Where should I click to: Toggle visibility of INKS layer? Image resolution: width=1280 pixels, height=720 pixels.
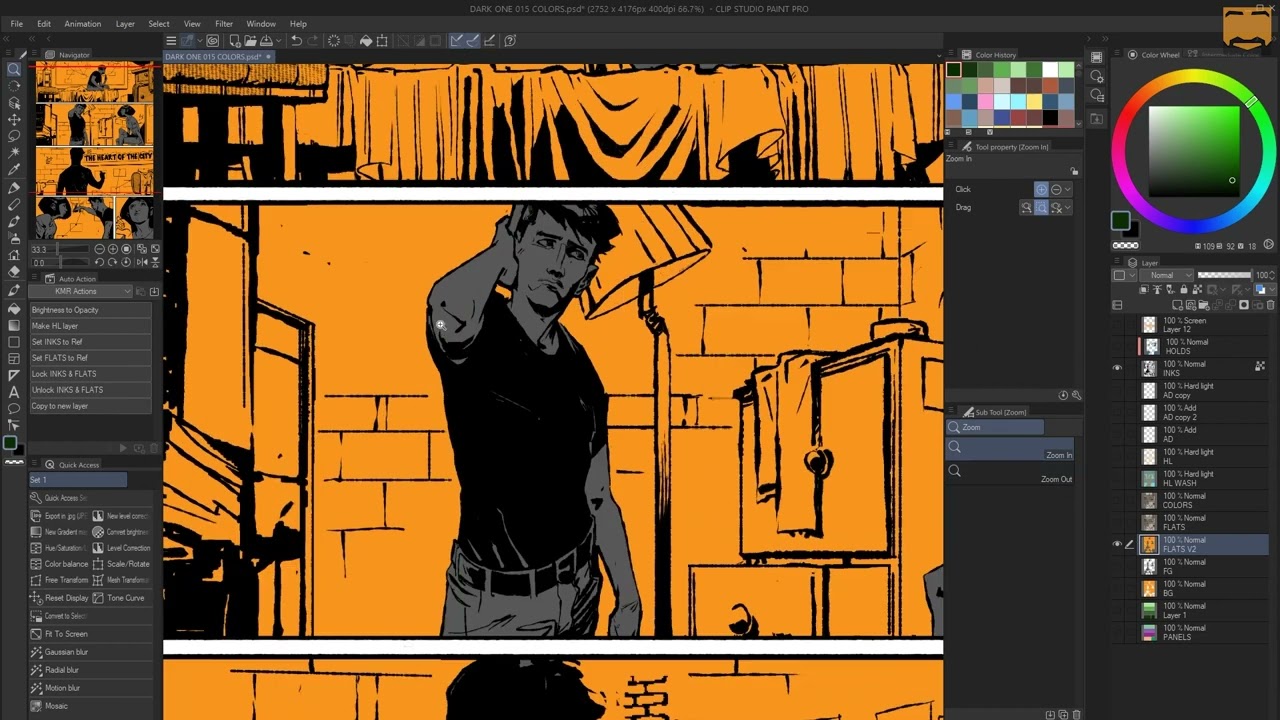(x=1117, y=368)
